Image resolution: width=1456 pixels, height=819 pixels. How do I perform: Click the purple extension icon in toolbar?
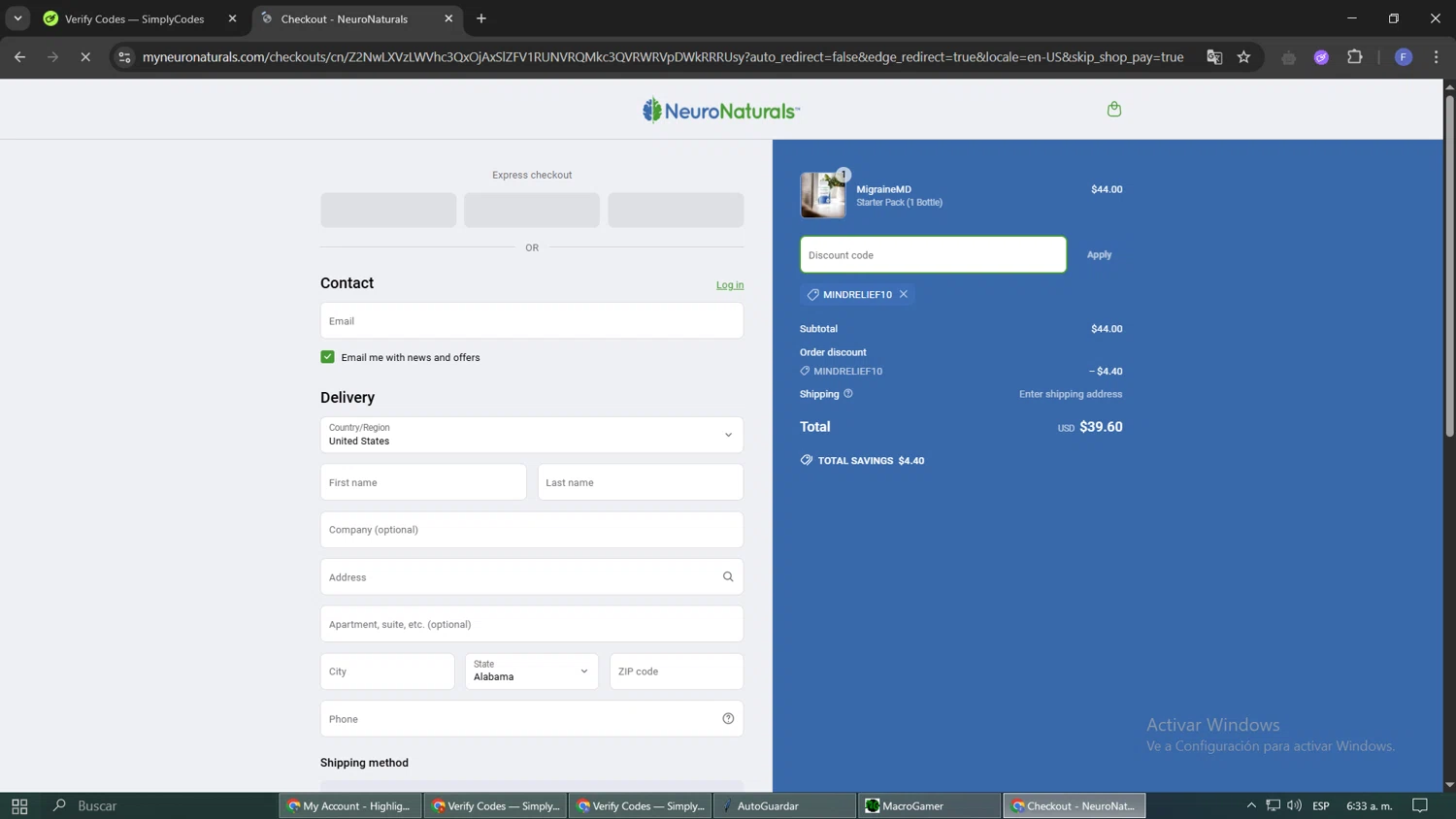pos(1321,57)
